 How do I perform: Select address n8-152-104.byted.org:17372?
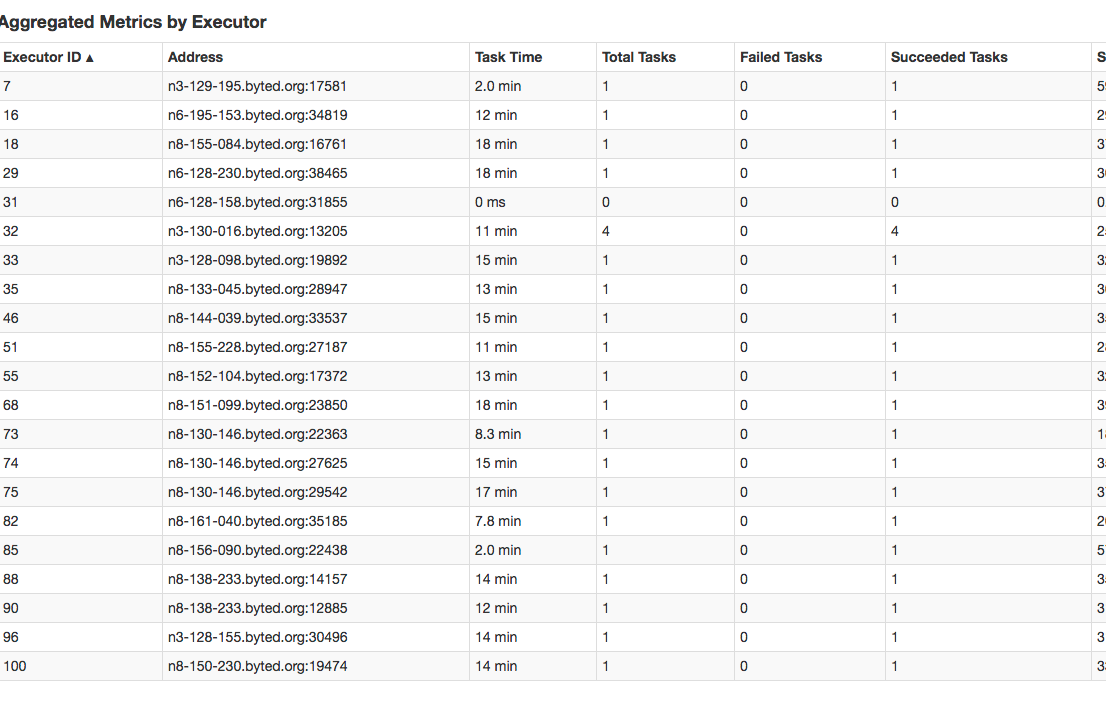click(x=257, y=376)
